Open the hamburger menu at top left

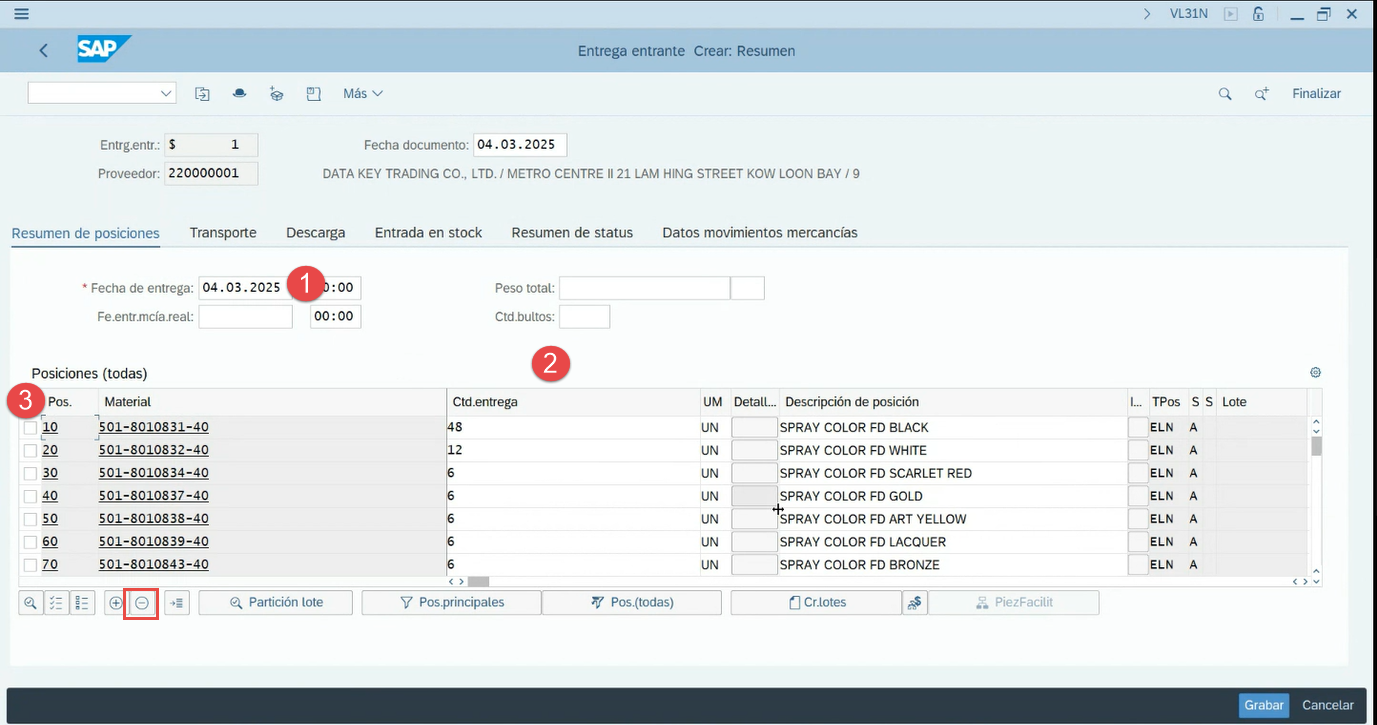pos(20,14)
